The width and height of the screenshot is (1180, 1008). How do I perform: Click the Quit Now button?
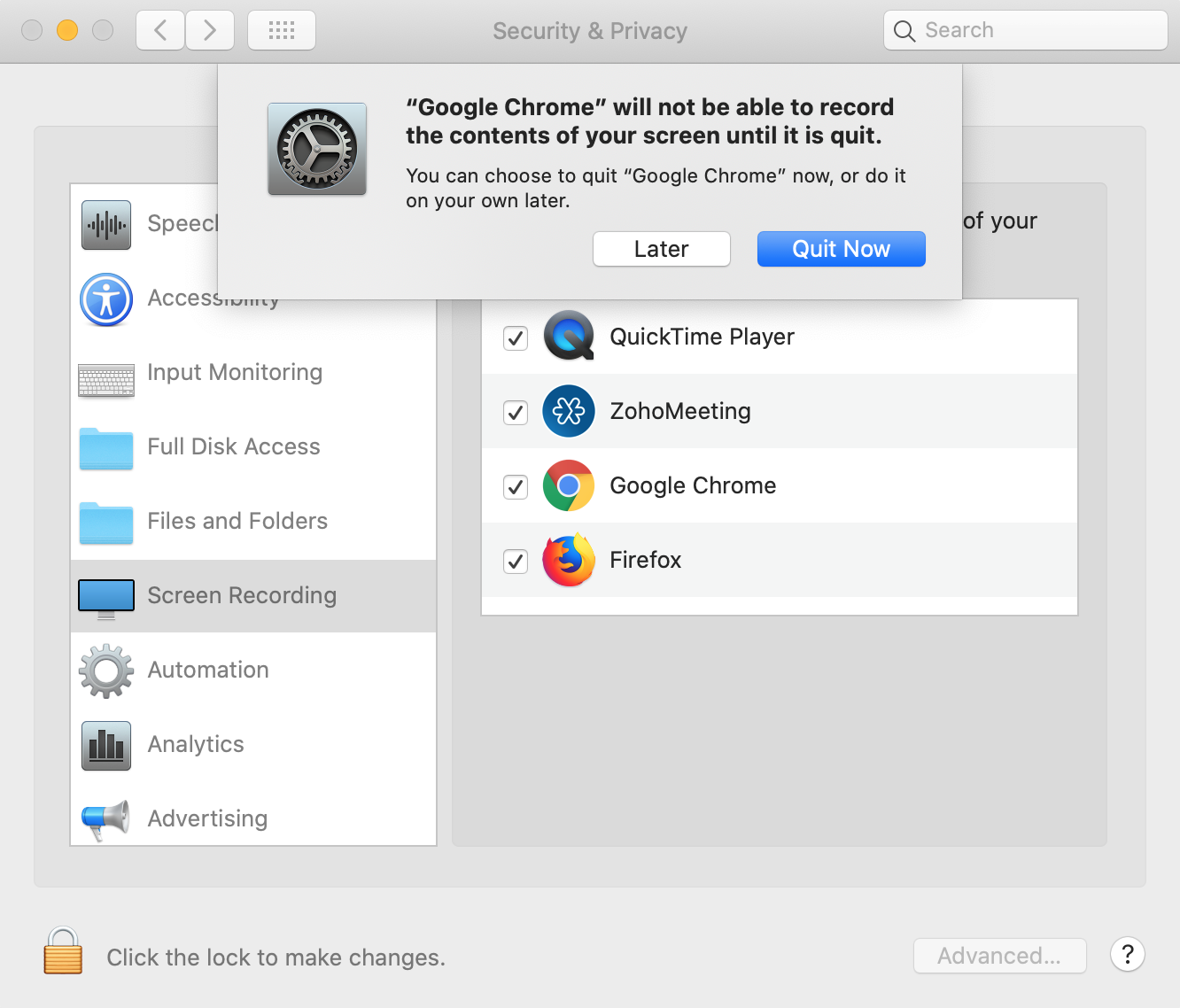click(842, 249)
